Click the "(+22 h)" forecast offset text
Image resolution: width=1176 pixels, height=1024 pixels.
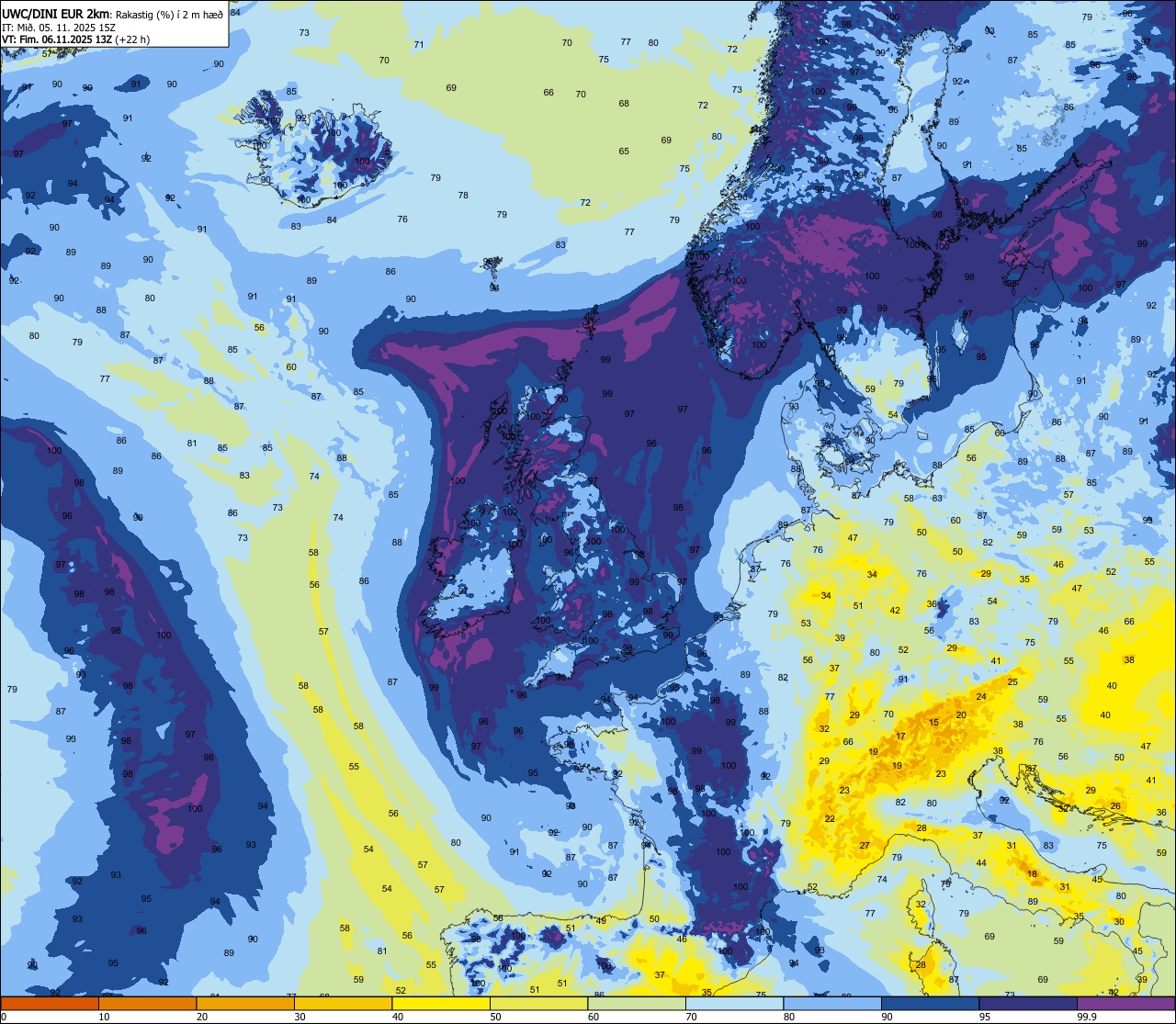pos(134,39)
